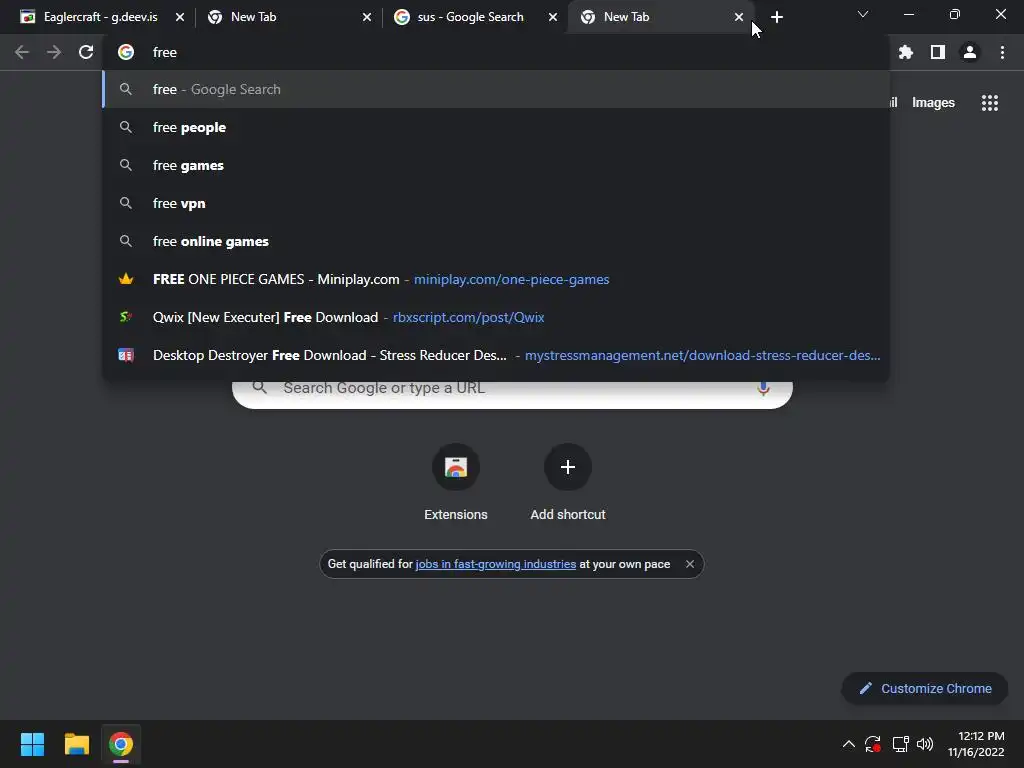This screenshot has height=768, width=1024.
Task: Close the sus Google Search tab
Action: click(x=552, y=17)
